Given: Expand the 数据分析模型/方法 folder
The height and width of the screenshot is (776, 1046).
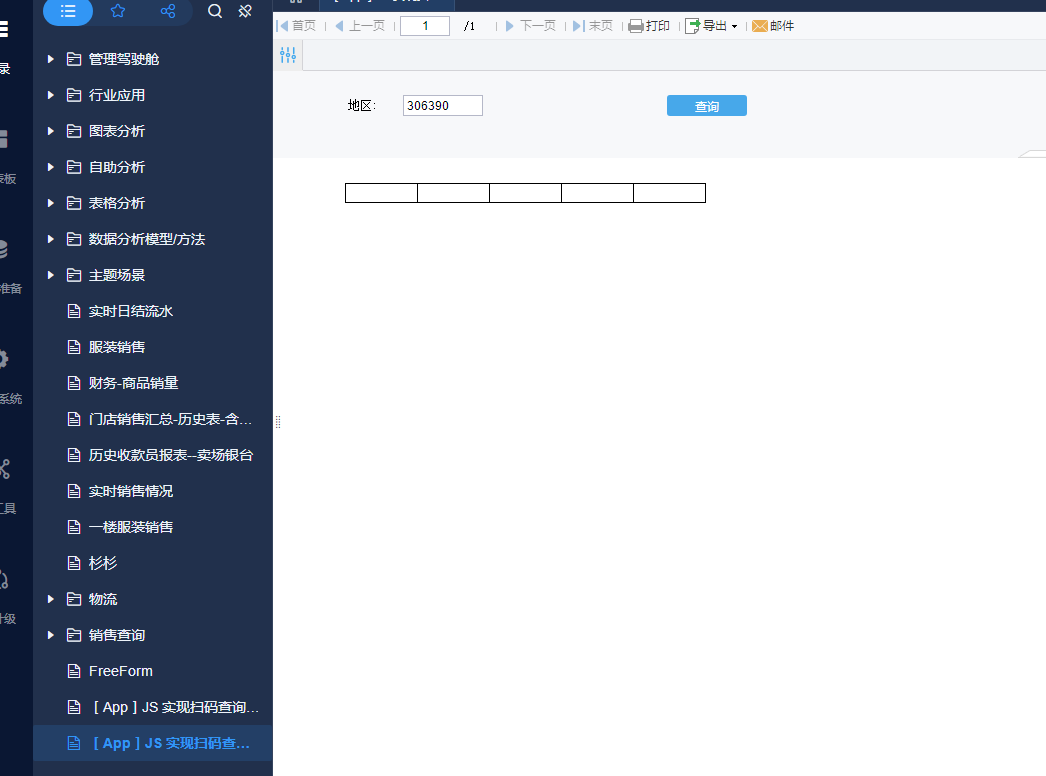Looking at the screenshot, I should coord(51,240).
